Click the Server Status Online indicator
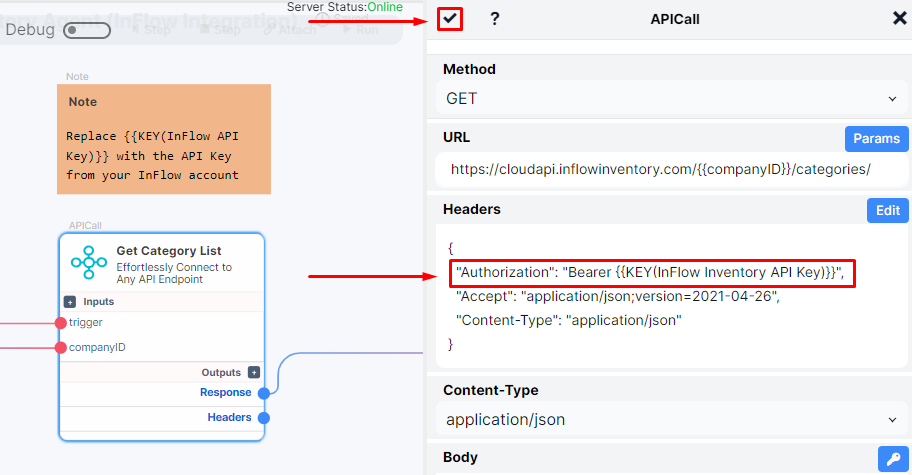The height and width of the screenshot is (475, 912). [345, 7]
